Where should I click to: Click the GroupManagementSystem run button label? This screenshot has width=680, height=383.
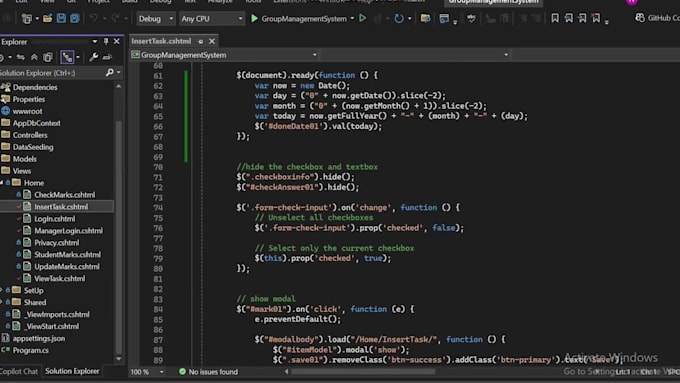pyautogui.click(x=304, y=19)
